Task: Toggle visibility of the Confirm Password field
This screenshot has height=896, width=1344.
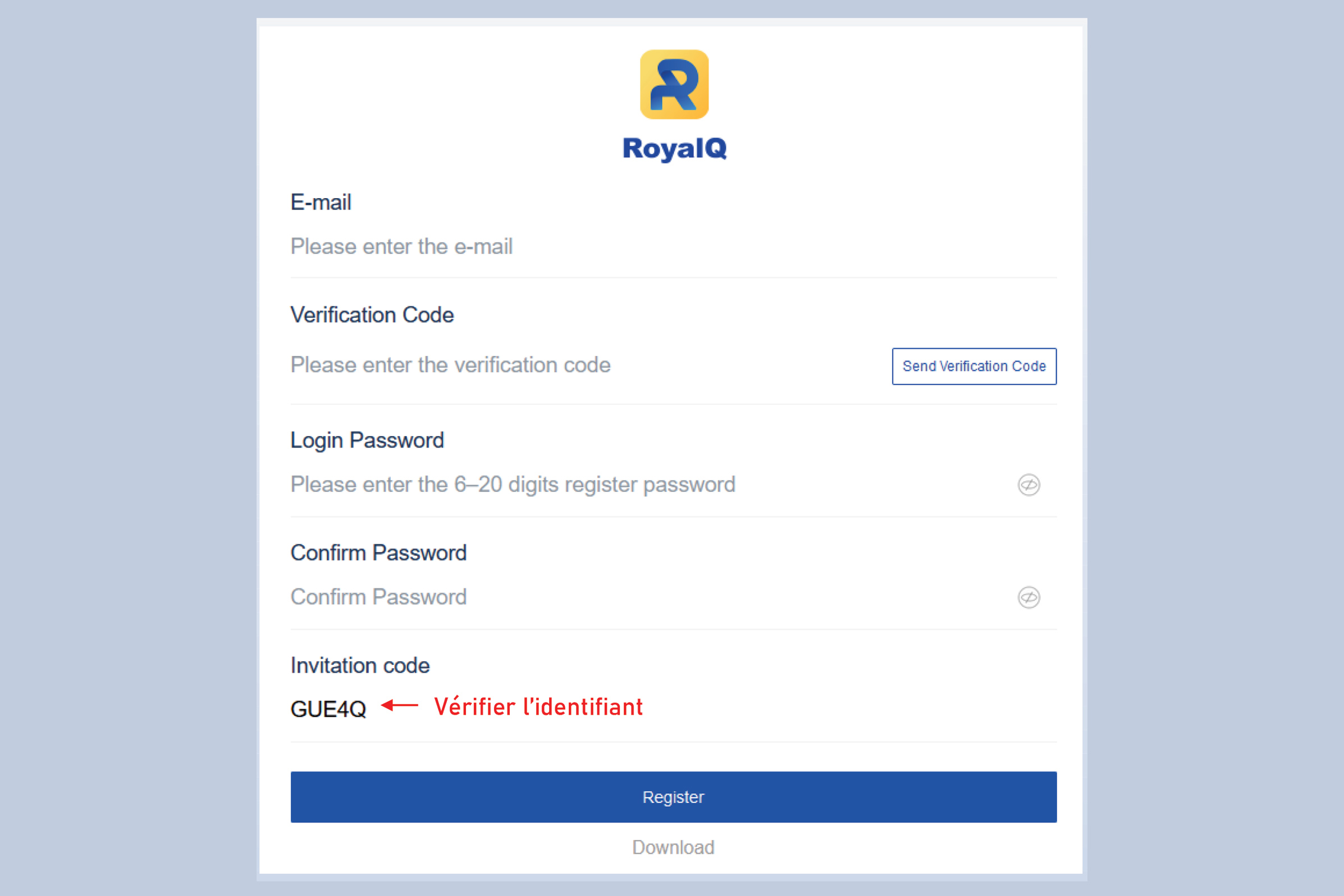Action: (1028, 597)
